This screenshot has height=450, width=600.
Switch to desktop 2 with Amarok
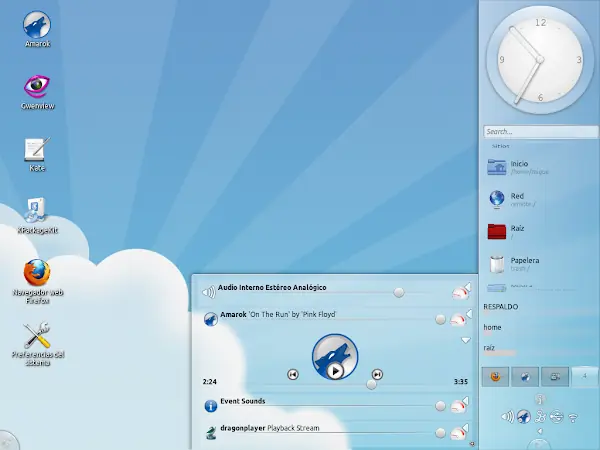click(x=525, y=377)
